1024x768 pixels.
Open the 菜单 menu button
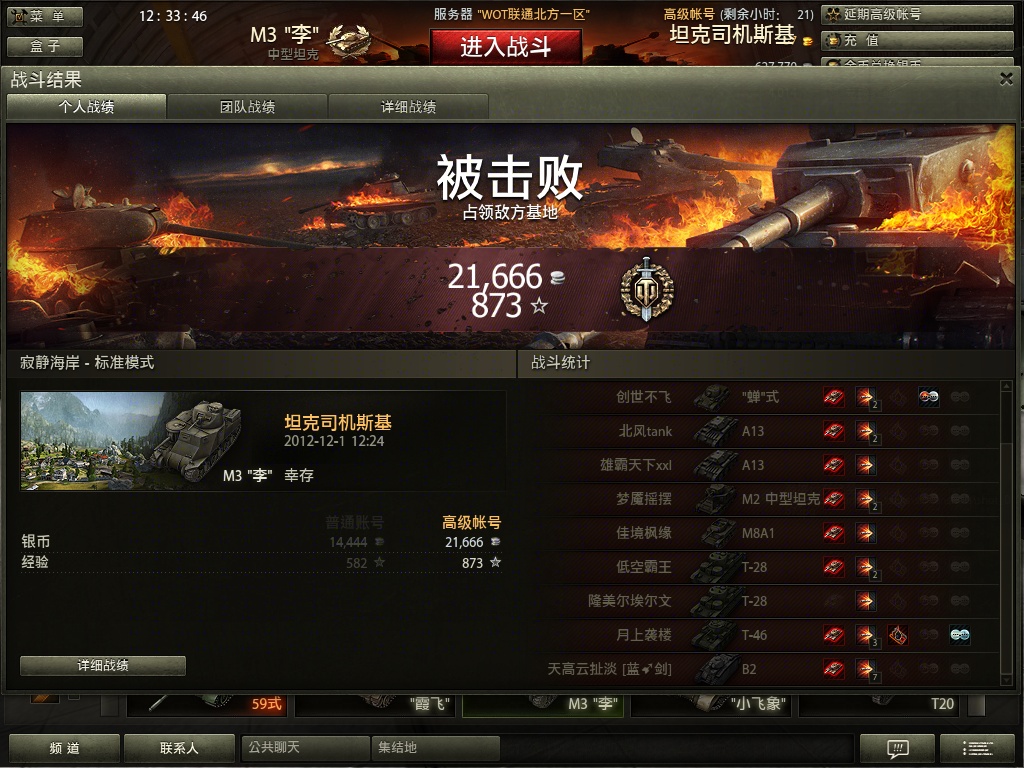click(x=45, y=16)
